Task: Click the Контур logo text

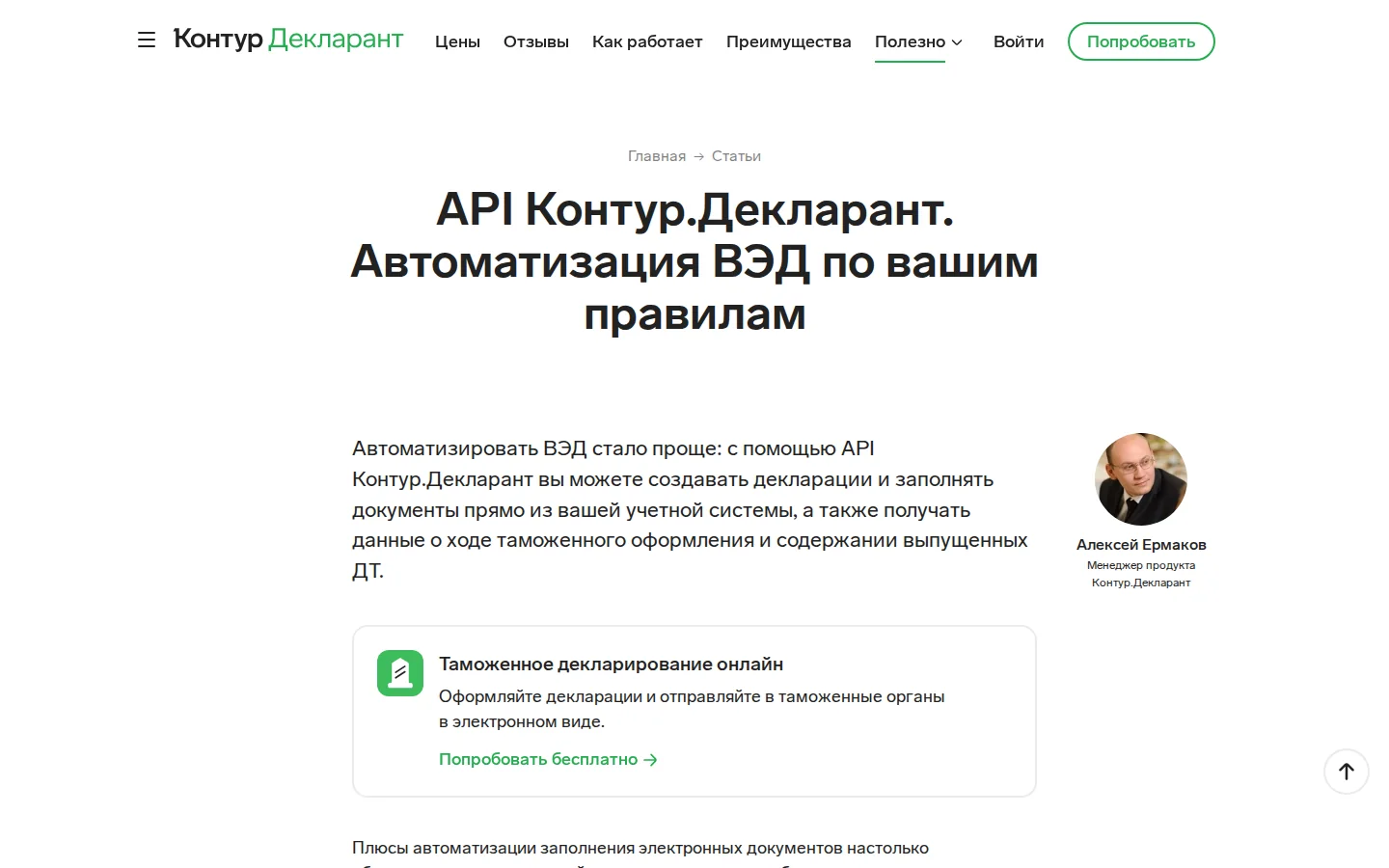Action: point(218,40)
